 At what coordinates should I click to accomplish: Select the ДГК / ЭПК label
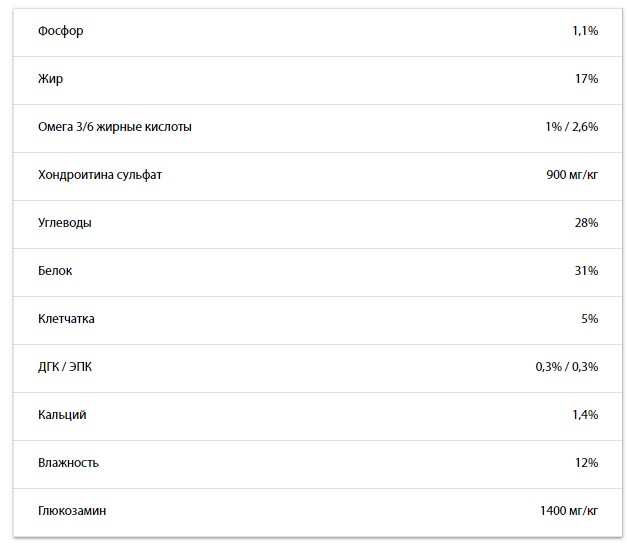(x=65, y=367)
